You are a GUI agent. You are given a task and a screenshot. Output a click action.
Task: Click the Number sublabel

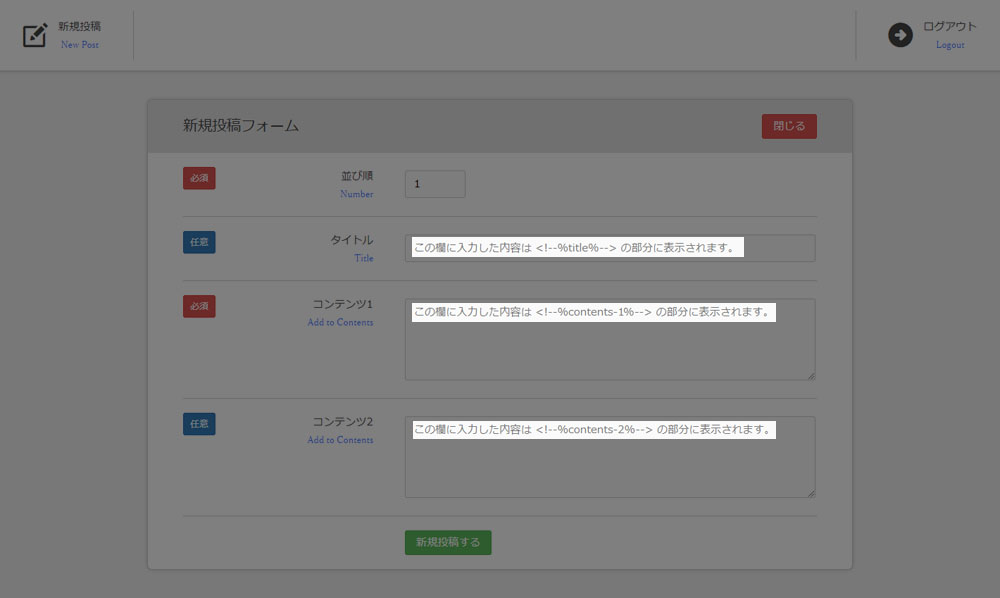point(357,194)
